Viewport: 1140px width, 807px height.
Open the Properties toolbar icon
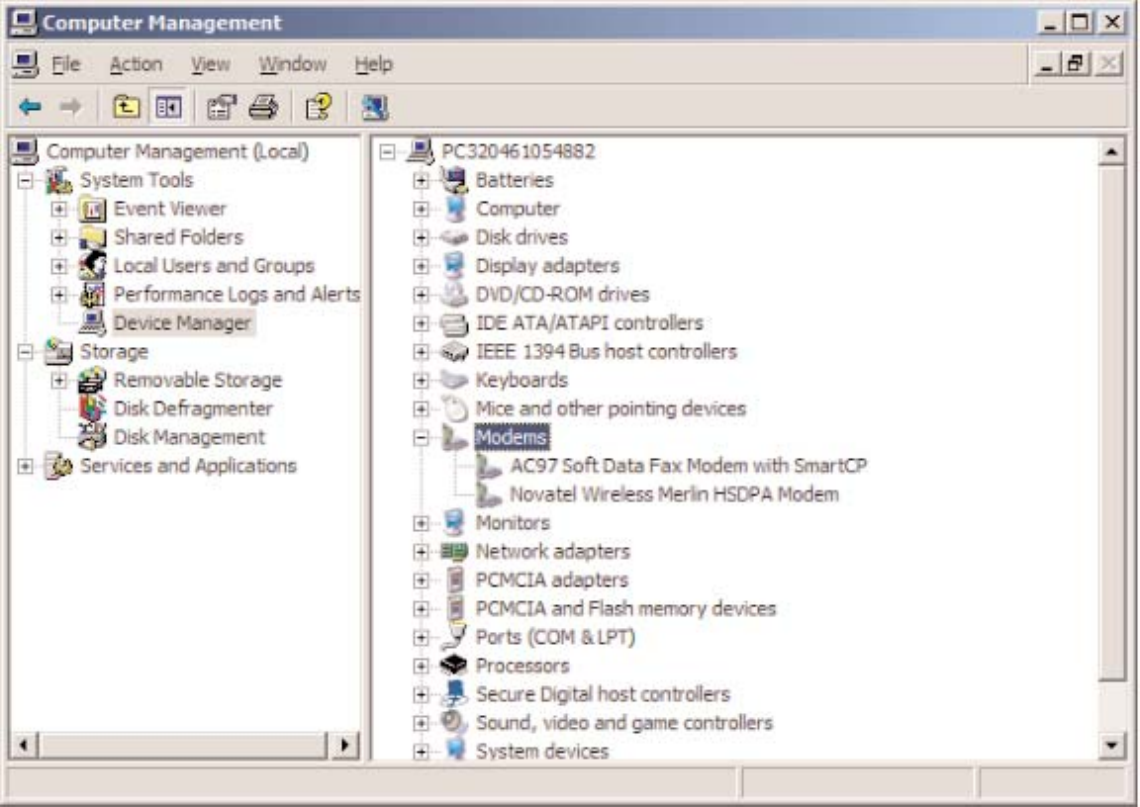[x=221, y=108]
